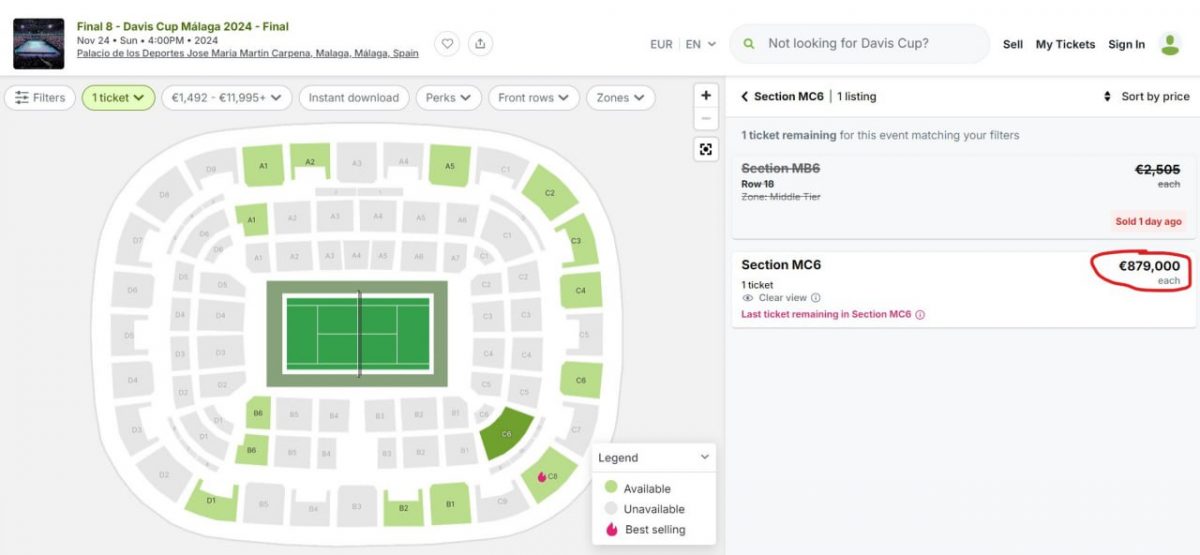Viewport: 1200px width, 555px height.
Task: Open the venue address link
Action: [247, 53]
